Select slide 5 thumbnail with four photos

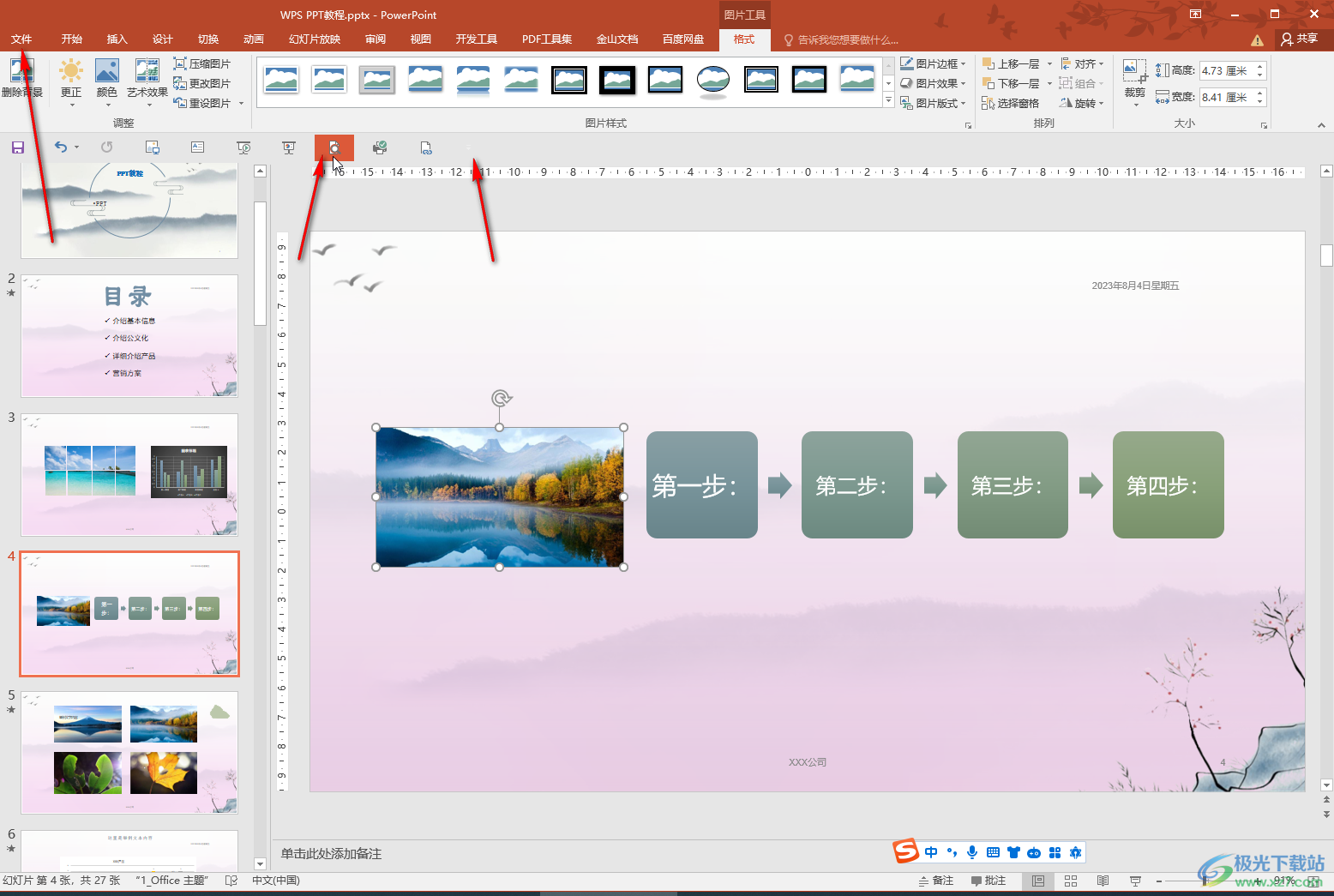click(x=129, y=752)
